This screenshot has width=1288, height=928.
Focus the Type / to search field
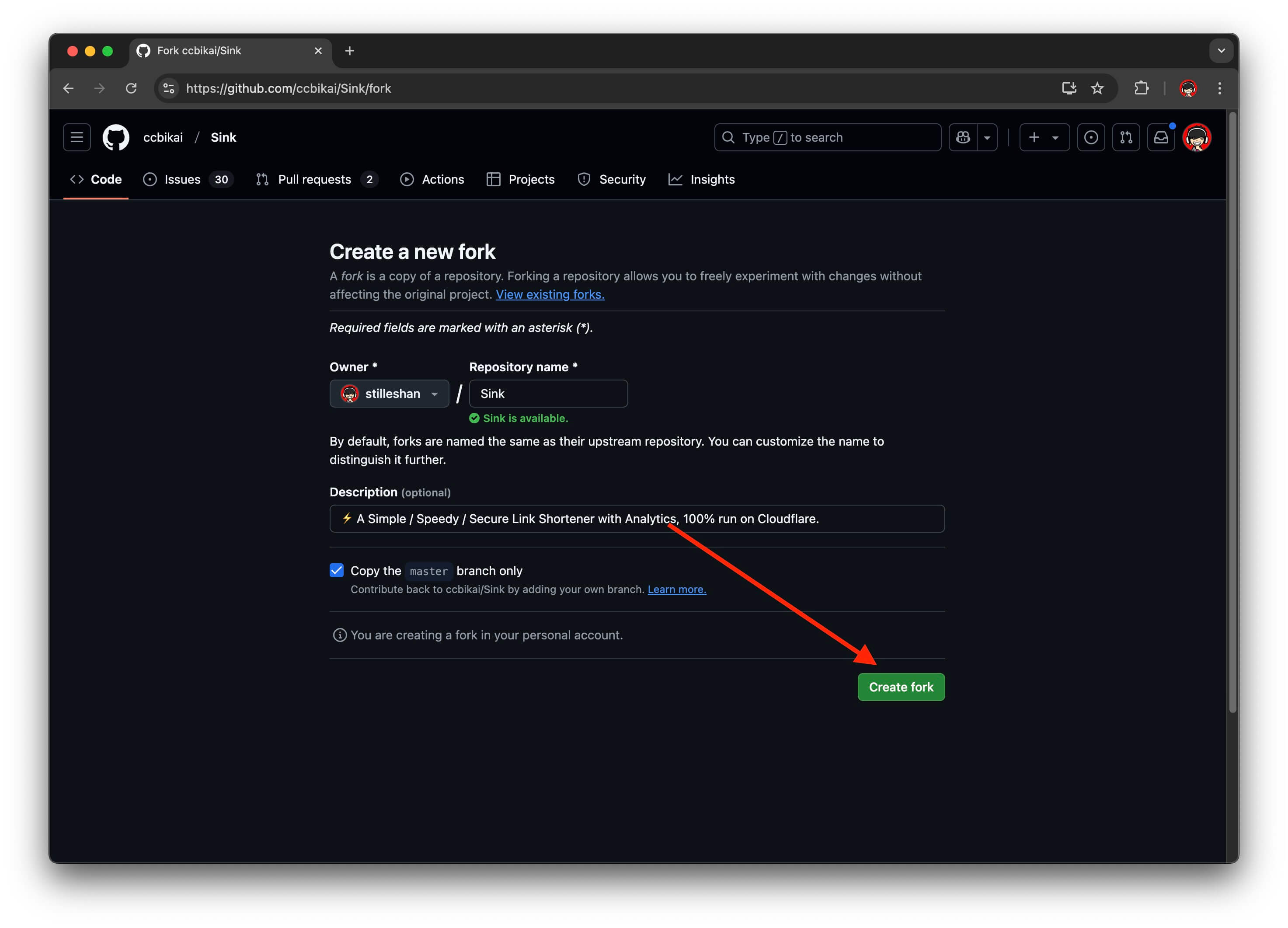point(828,137)
